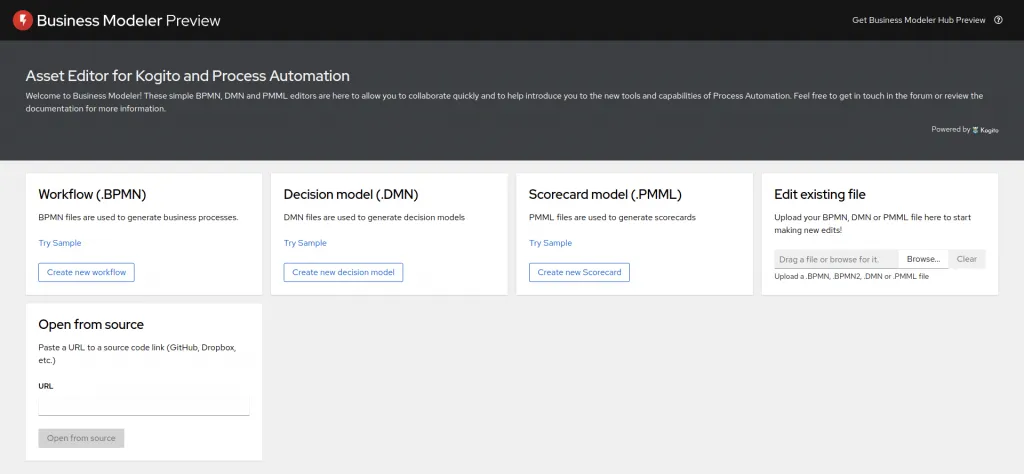The image size is (1024, 474).
Task: Click the Upload your BPMN, DMN description text
Action: (872, 224)
